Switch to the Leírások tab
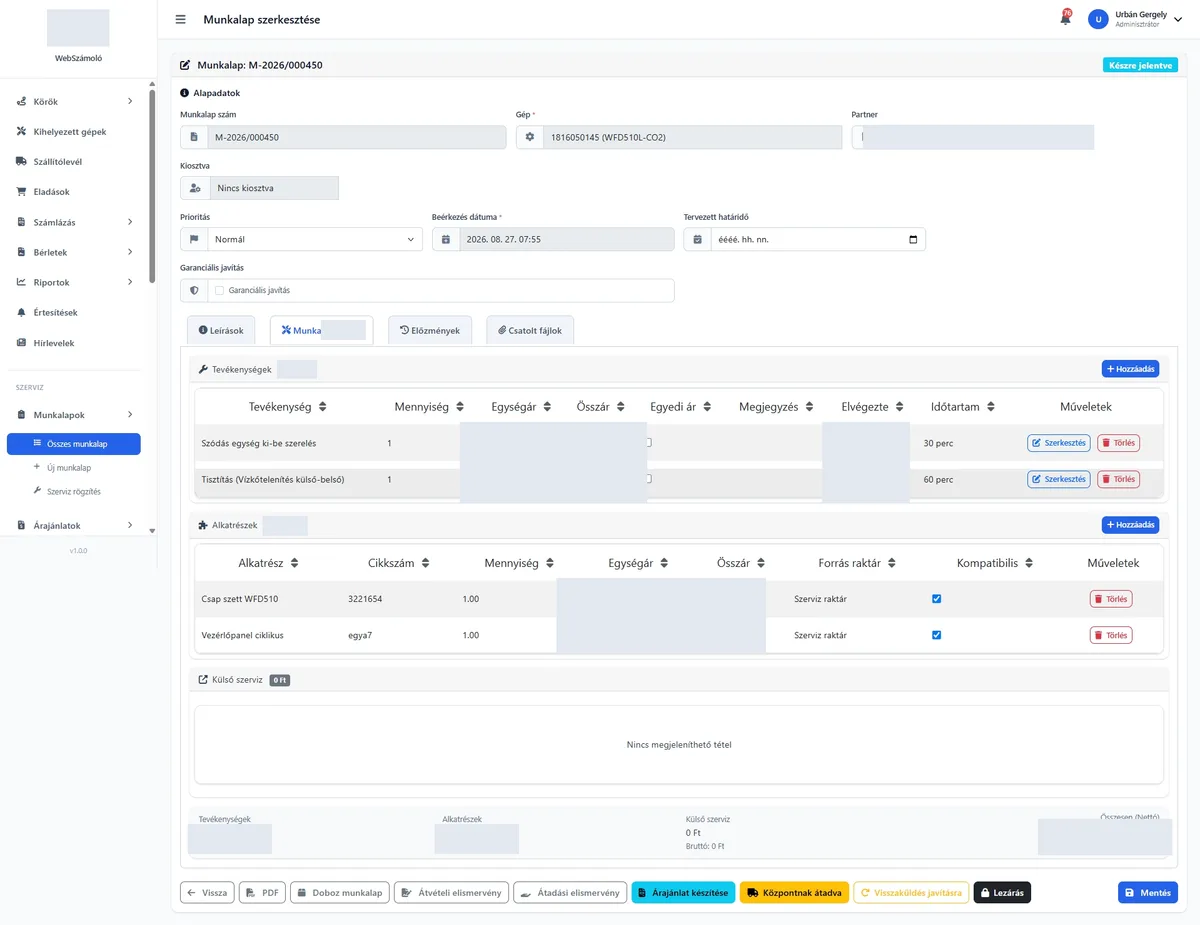This screenshot has width=1200, height=925. 221,330
